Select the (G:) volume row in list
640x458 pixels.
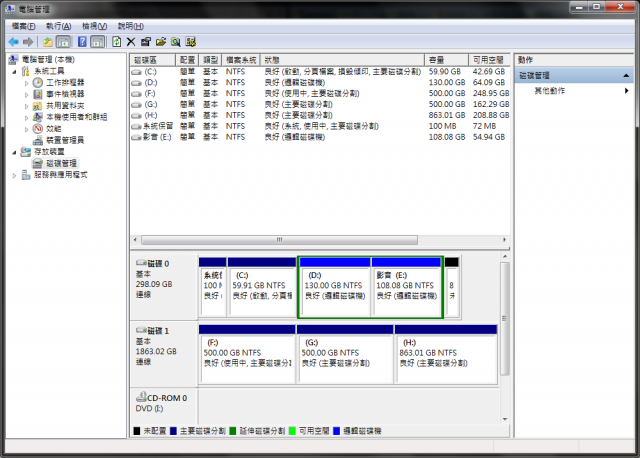pyautogui.click(x=320, y=104)
